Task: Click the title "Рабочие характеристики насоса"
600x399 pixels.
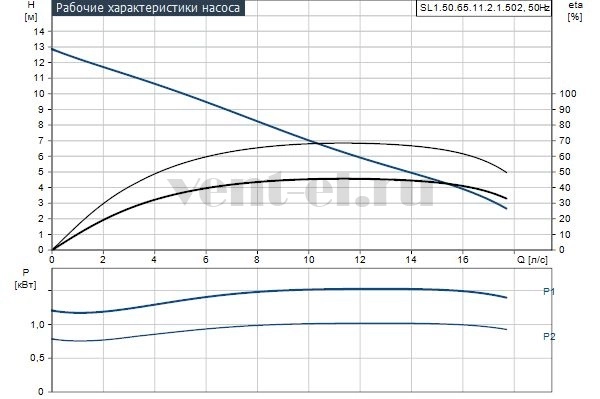Action: [x=148, y=8]
